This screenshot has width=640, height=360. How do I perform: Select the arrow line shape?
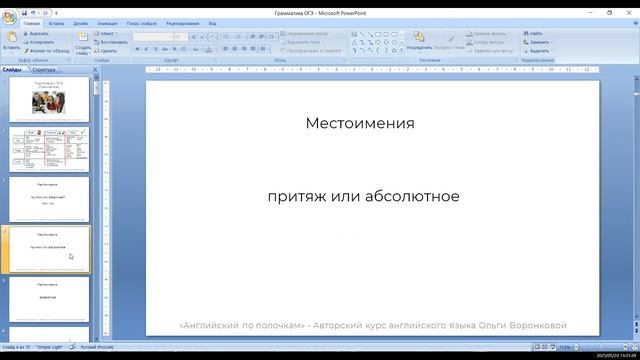click(x=370, y=34)
